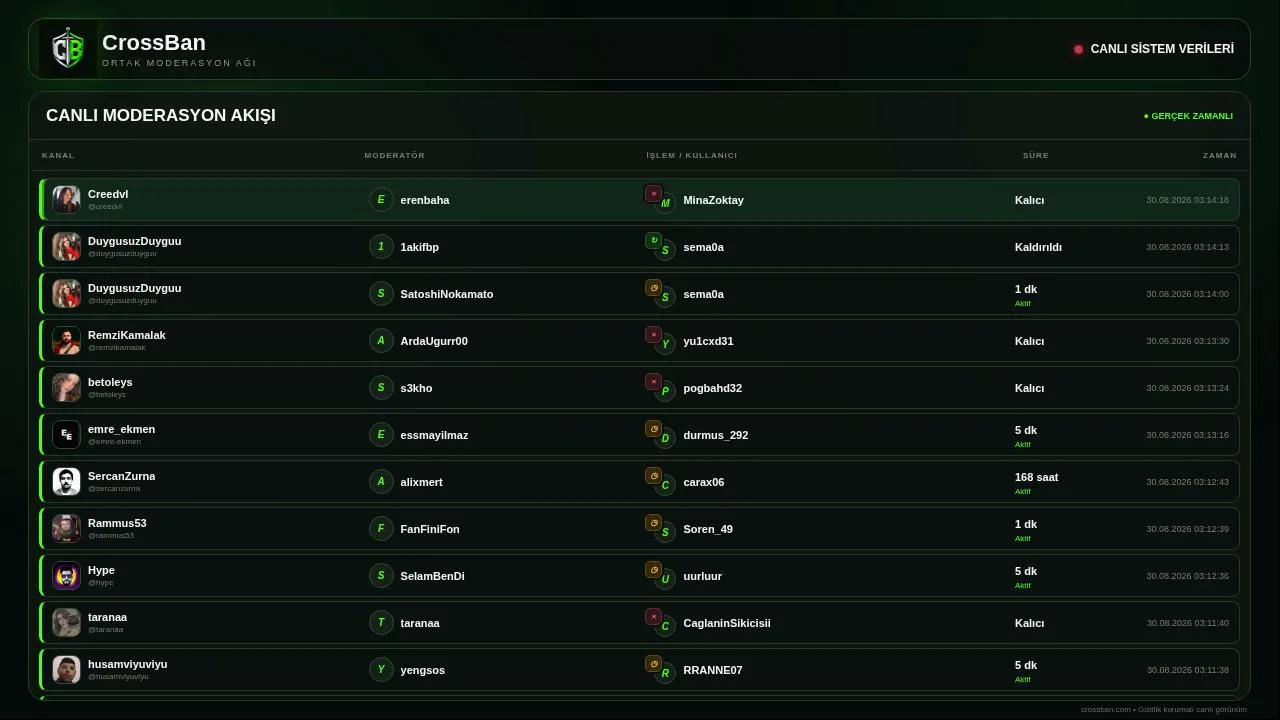Sort by the SÜRE column header

1036,155
